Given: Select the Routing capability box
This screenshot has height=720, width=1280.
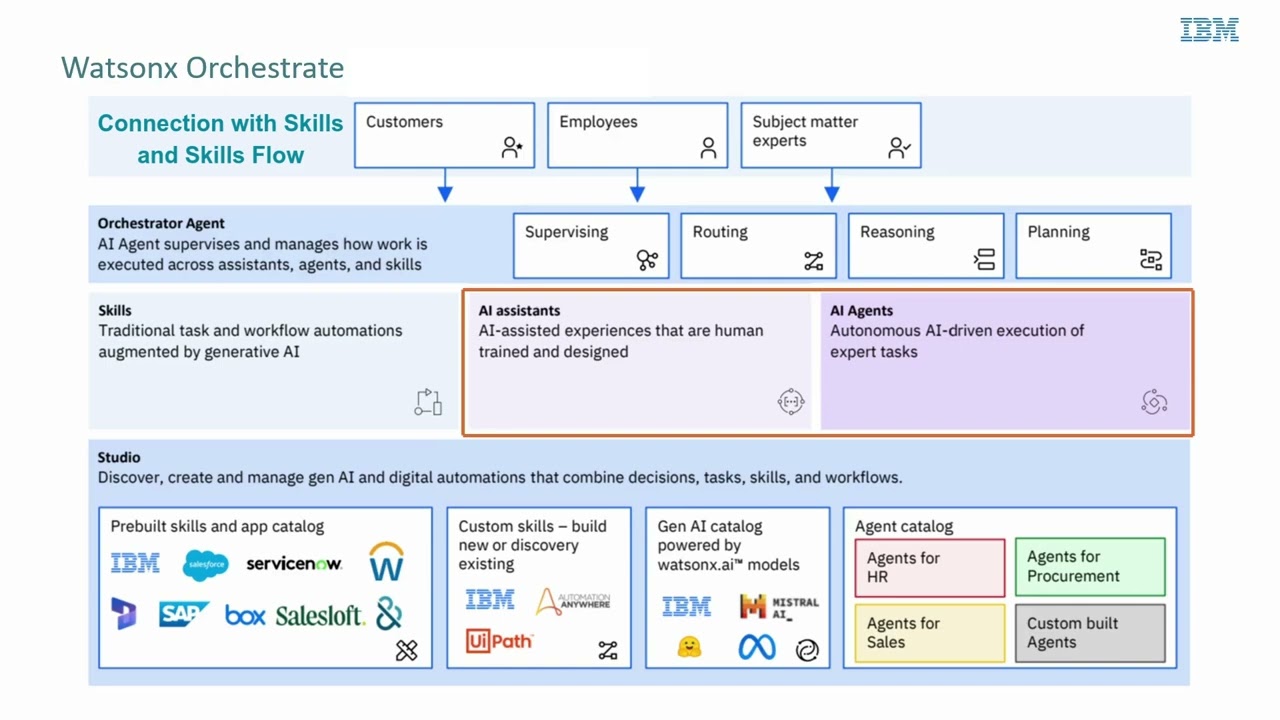Looking at the screenshot, I should tap(758, 245).
